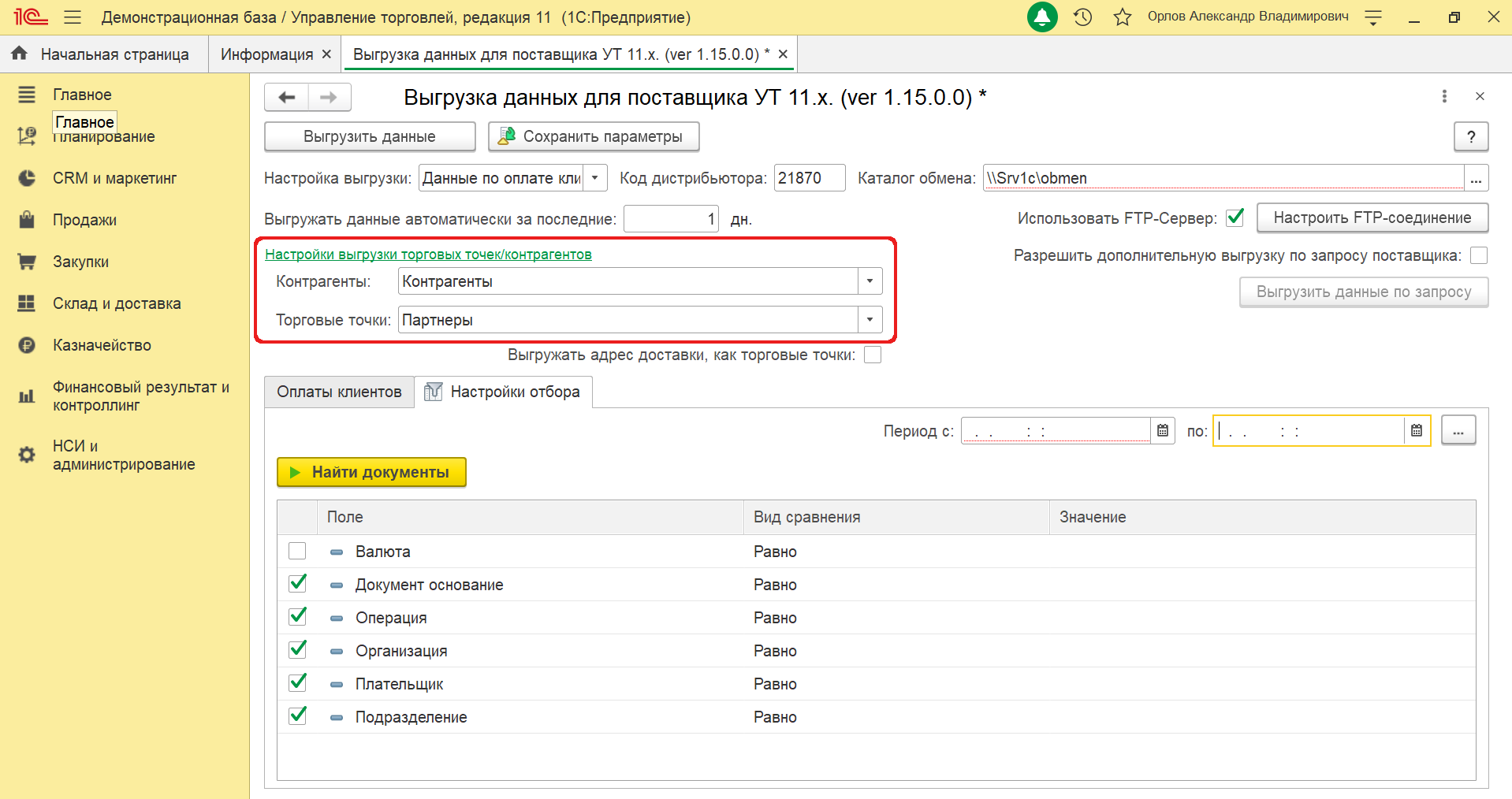Close the form with the X icon
1512x799 pixels.
coord(1480,96)
